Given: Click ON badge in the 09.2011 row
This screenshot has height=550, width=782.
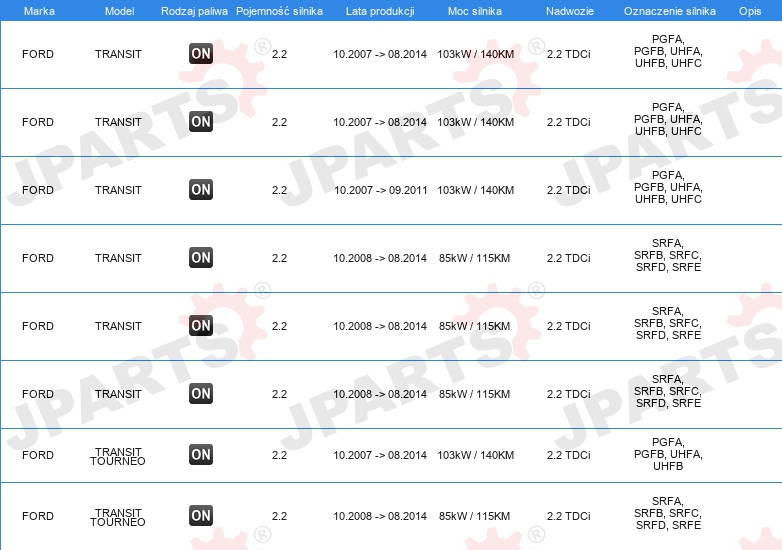Looking at the screenshot, I should point(201,190).
